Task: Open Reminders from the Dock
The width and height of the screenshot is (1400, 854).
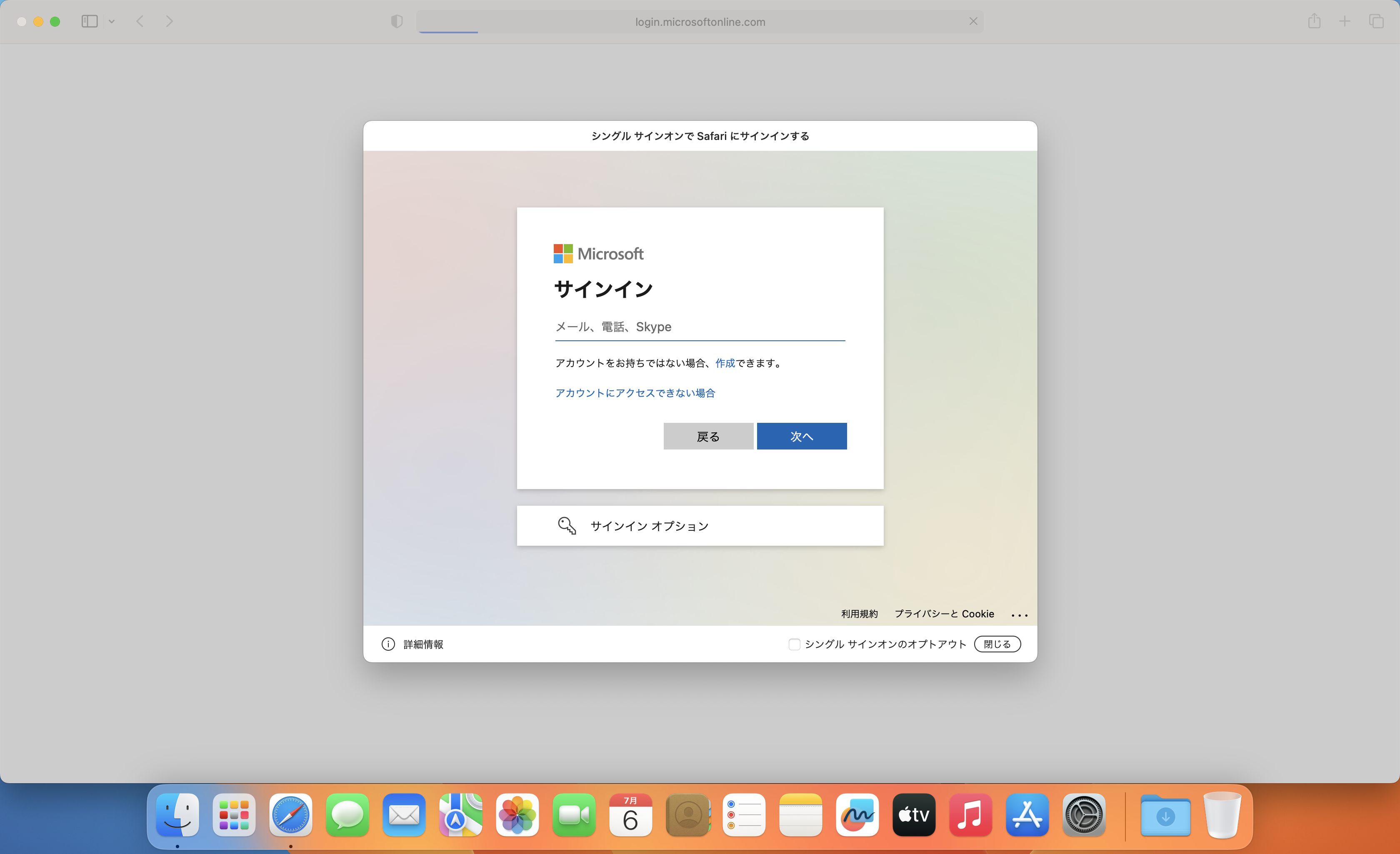Action: (744, 815)
